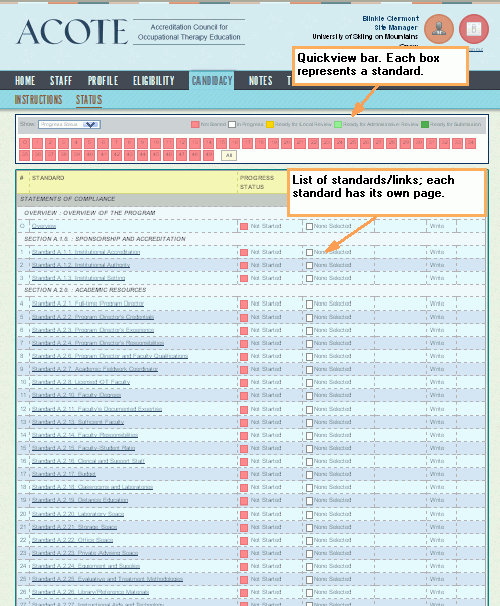The image size is (500, 606).
Task: Click the PROGRESS STATUS column header
Action: (x=257, y=182)
